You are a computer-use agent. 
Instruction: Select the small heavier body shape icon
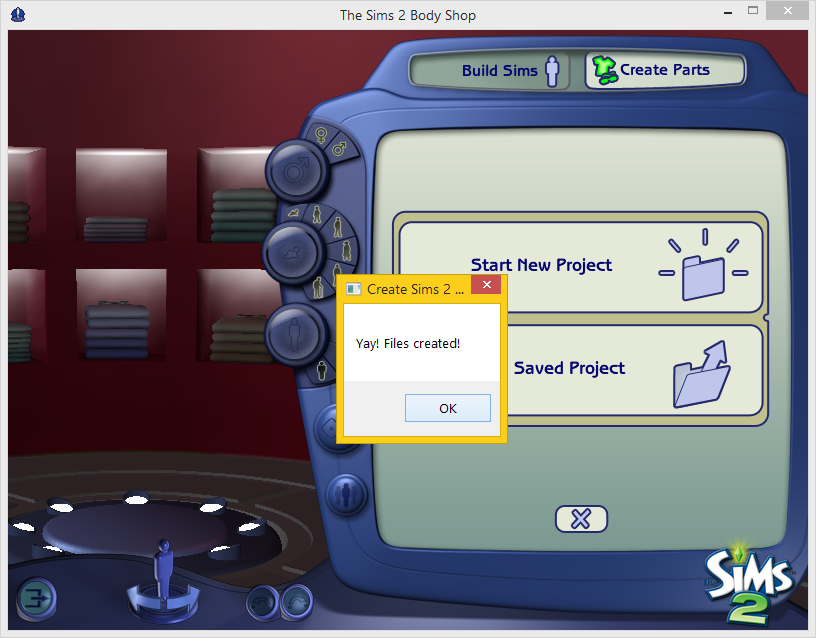click(x=322, y=370)
